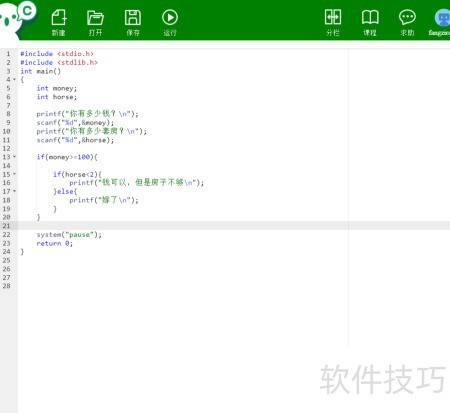The width and height of the screenshot is (450, 413).
Task: Click the 求助 help chat icon
Action: pyautogui.click(x=407, y=22)
